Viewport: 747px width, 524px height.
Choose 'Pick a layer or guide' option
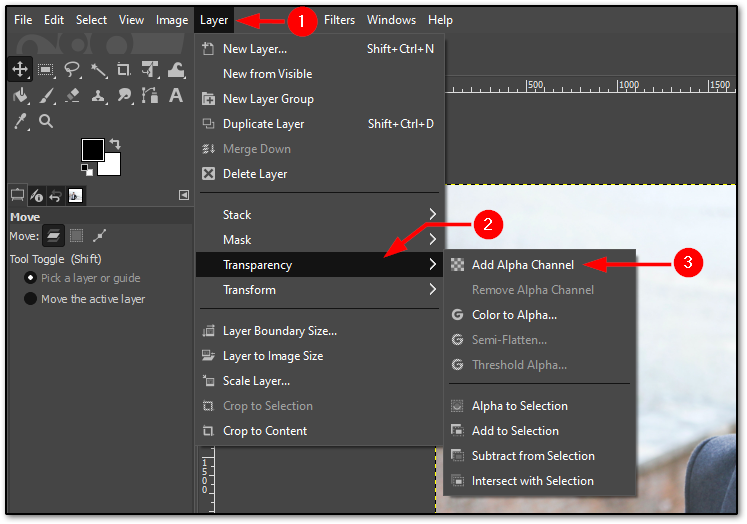tap(82, 278)
